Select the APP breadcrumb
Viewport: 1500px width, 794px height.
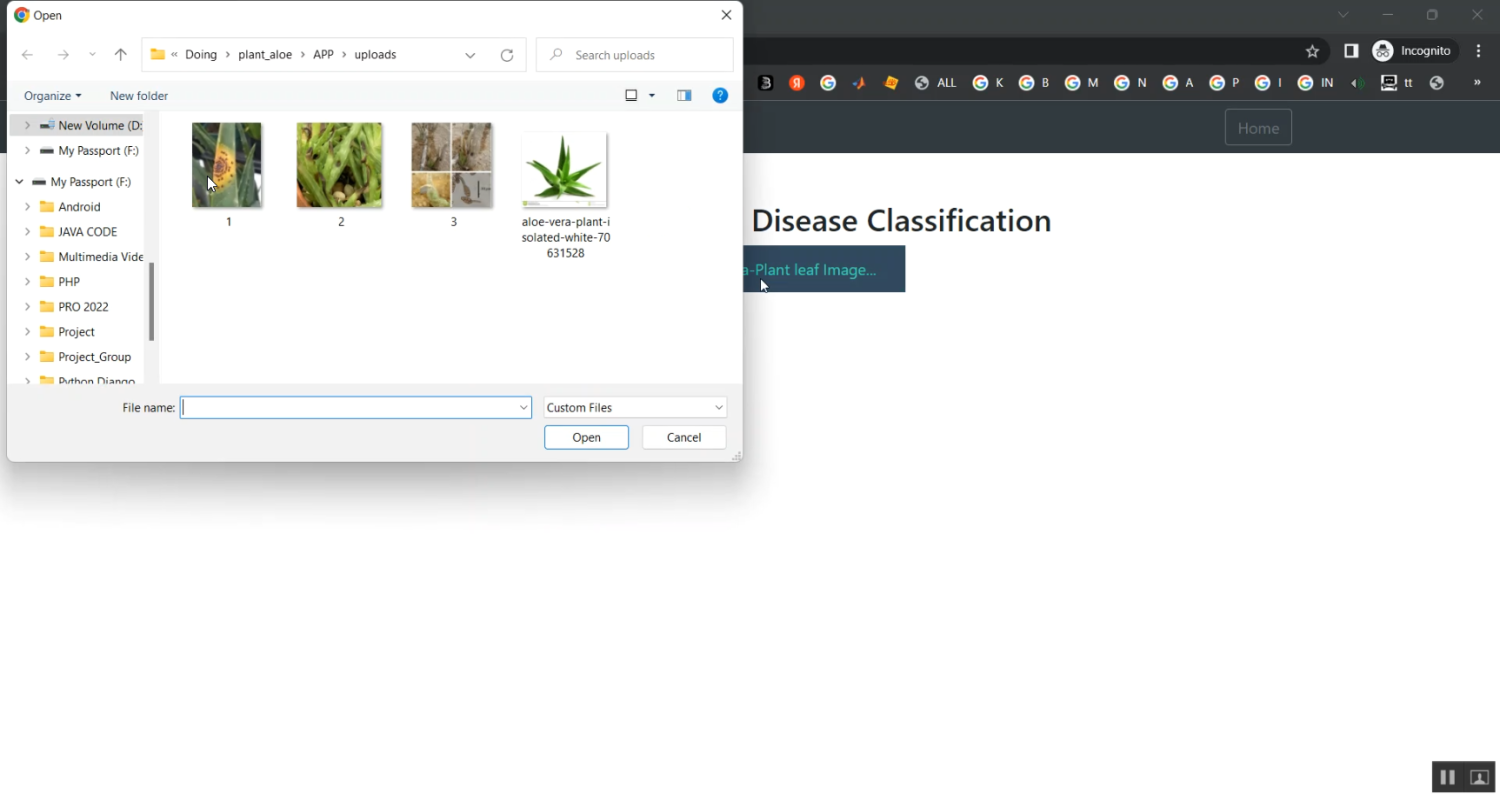323,55
